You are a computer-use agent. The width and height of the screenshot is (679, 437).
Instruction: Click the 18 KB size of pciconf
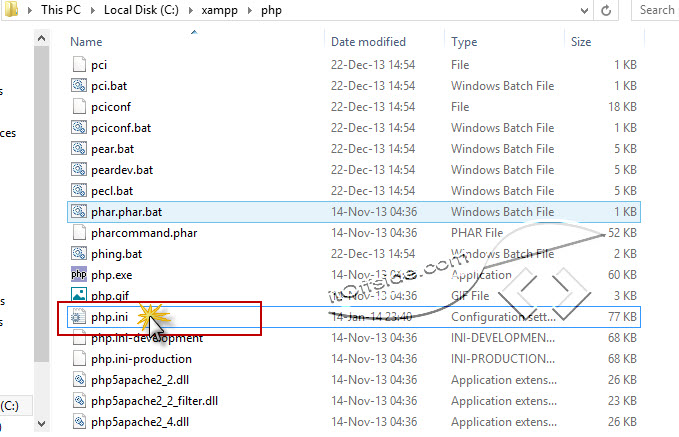[x=622, y=107]
